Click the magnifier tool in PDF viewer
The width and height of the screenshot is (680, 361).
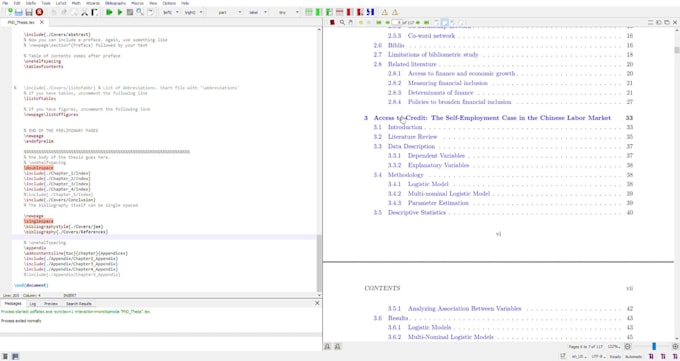342,22
